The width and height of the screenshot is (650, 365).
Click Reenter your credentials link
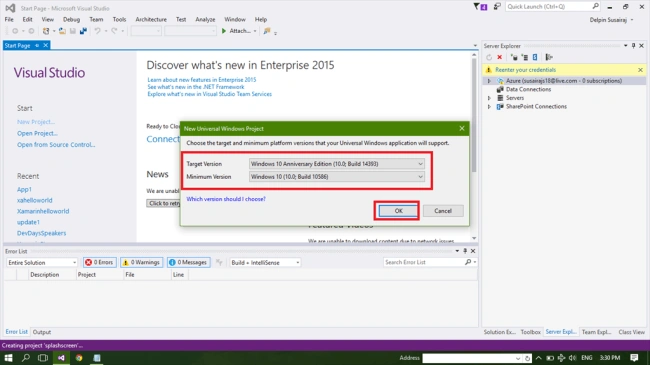tap(525, 70)
